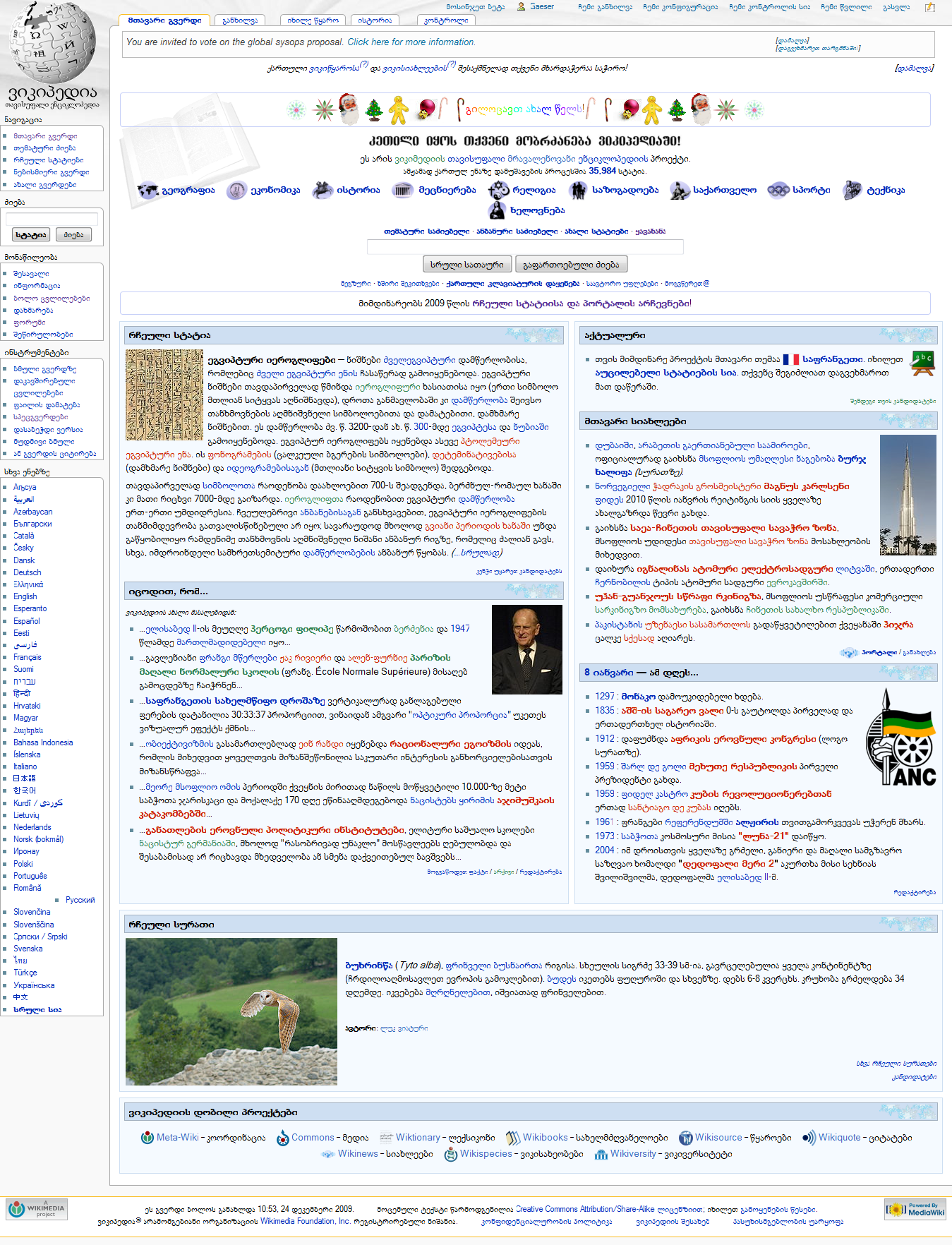952x1245 pixels.
Task: Click the Commons project icon
Action: pos(282,1138)
